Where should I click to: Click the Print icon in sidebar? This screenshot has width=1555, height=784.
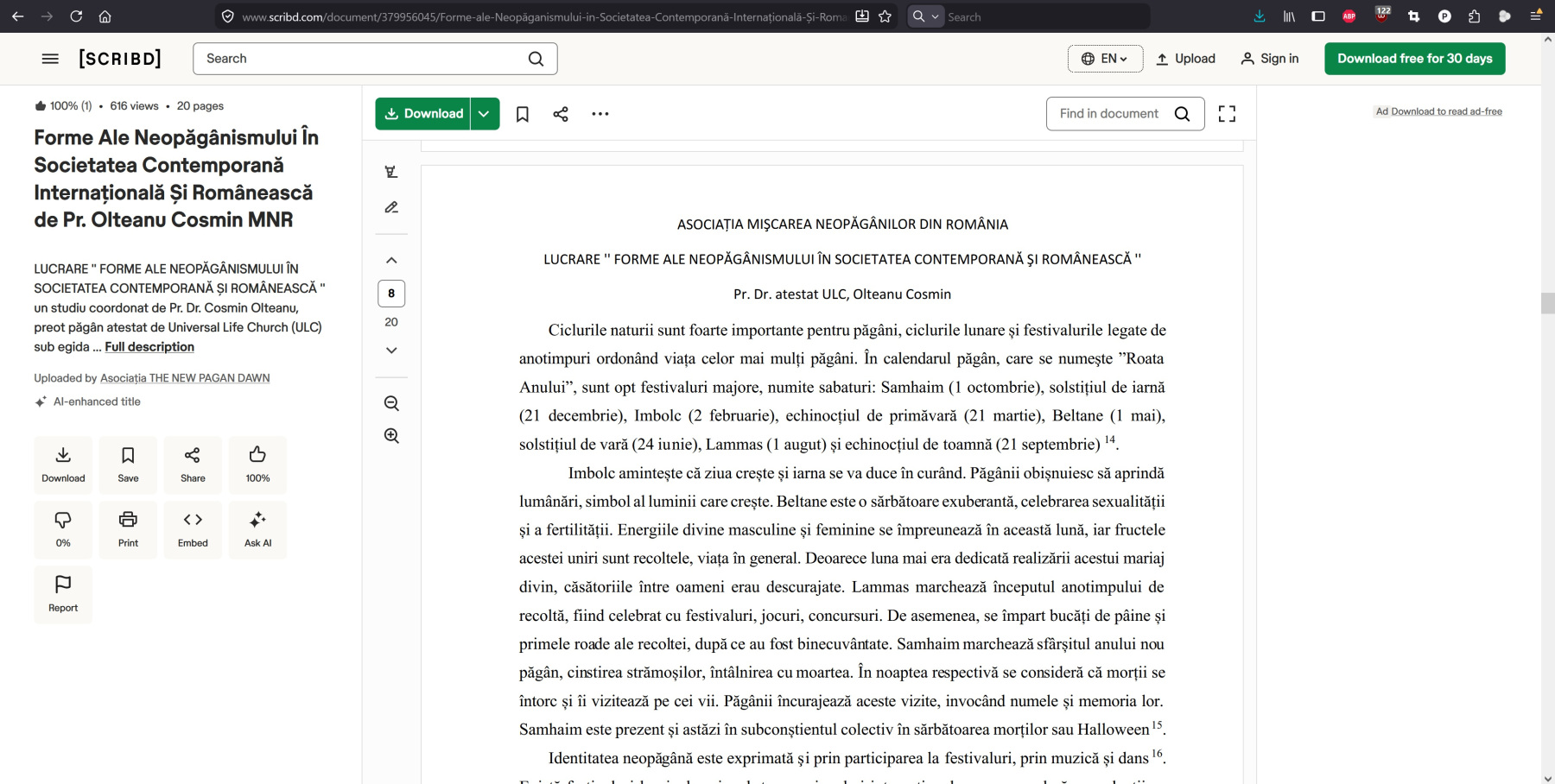[128, 528]
